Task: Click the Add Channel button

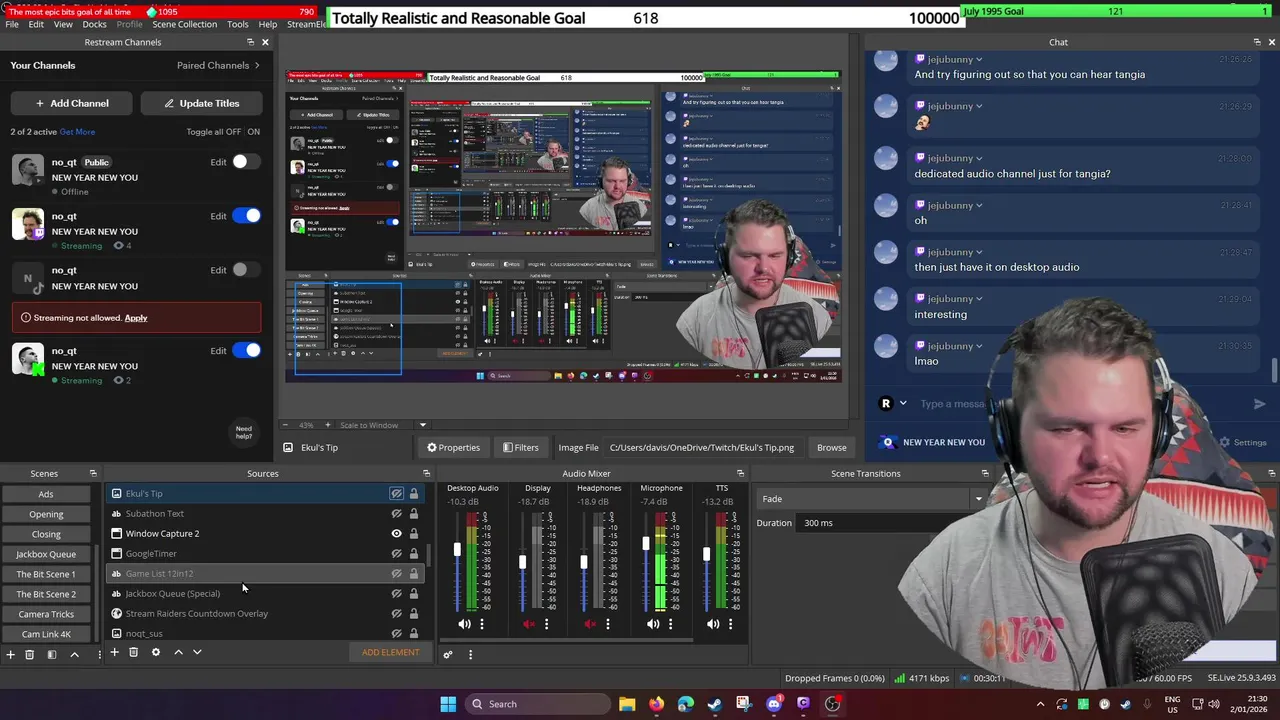Action: (x=72, y=103)
